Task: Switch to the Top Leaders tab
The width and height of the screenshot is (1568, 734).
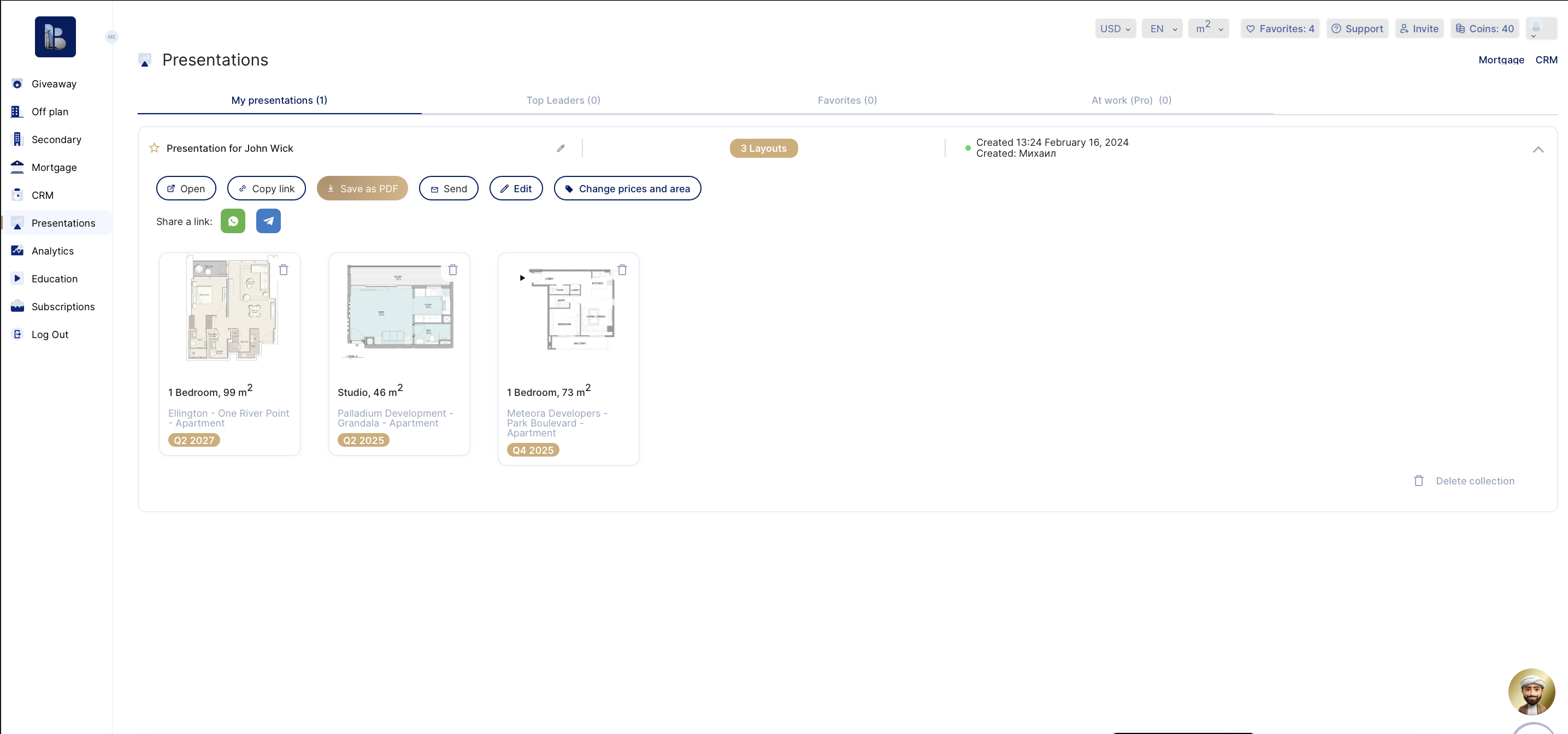Action: pyautogui.click(x=563, y=100)
